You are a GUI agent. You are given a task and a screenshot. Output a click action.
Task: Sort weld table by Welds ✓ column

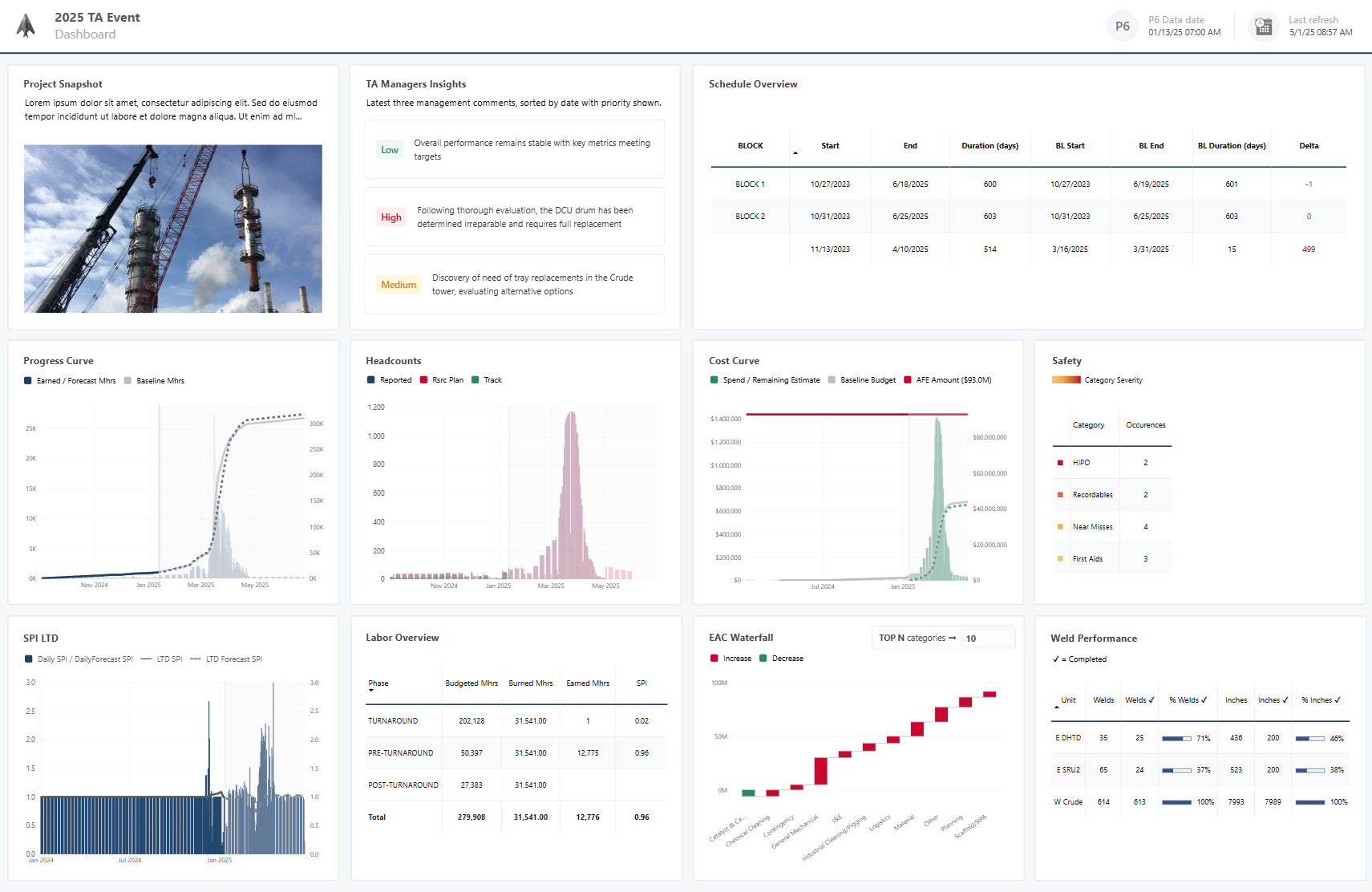click(x=1139, y=700)
